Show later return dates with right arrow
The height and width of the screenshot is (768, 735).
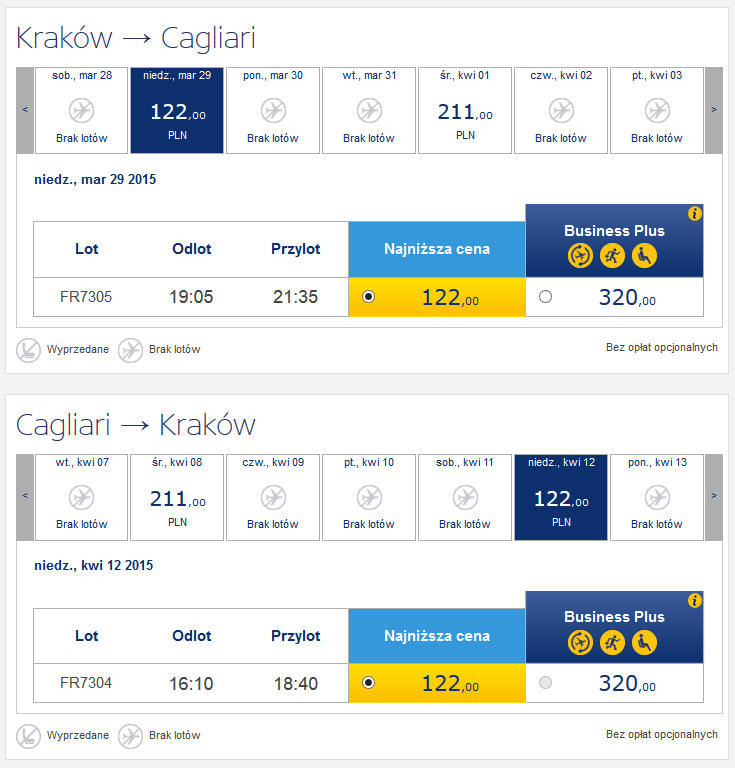click(x=713, y=497)
